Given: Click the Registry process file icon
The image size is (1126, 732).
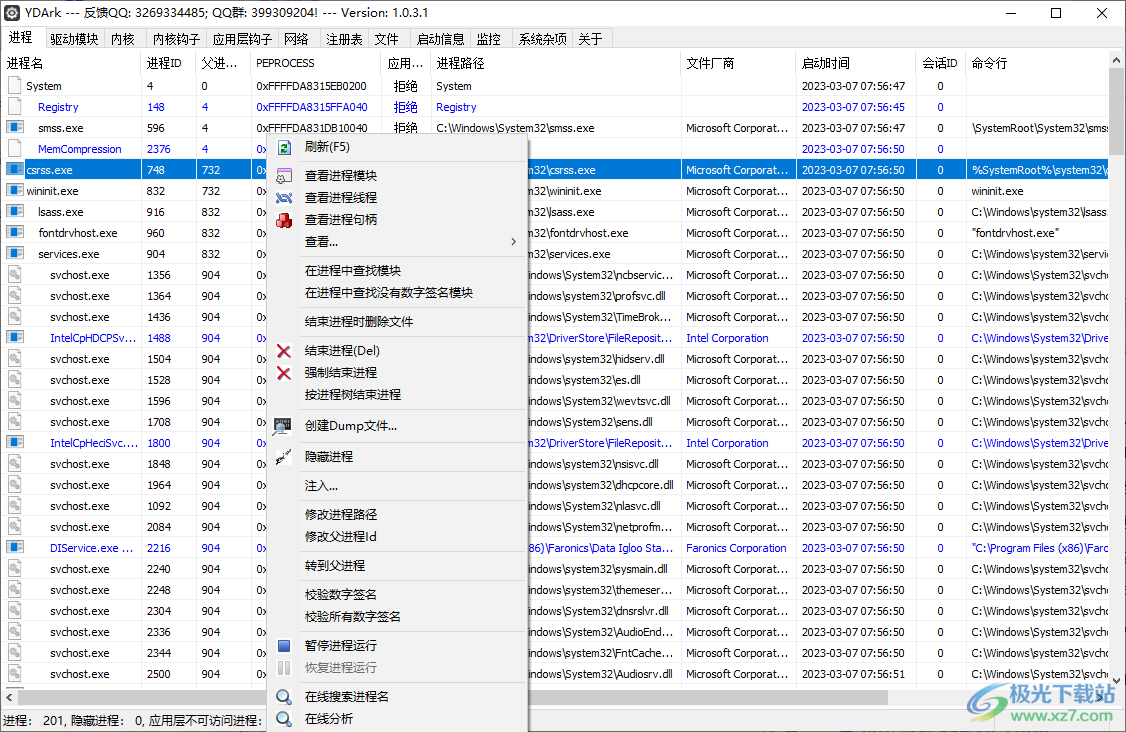Looking at the screenshot, I should [14, 106].
